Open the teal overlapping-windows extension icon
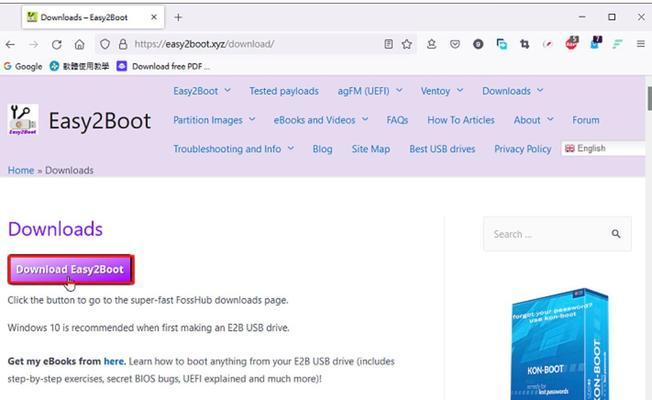 point(501,44)
